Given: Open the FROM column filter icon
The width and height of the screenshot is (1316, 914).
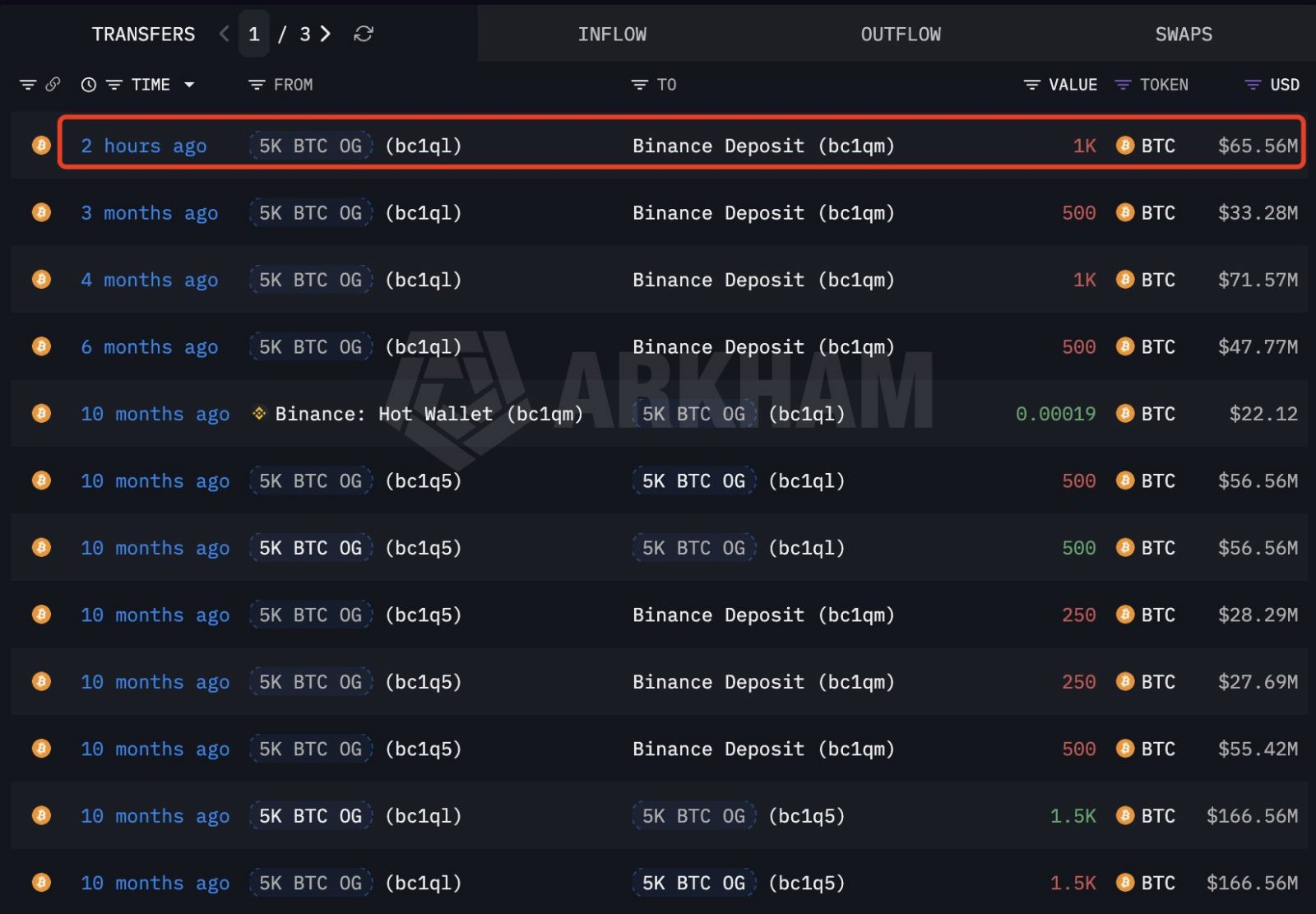Looking at the screenshot, I should click(257, 85).
